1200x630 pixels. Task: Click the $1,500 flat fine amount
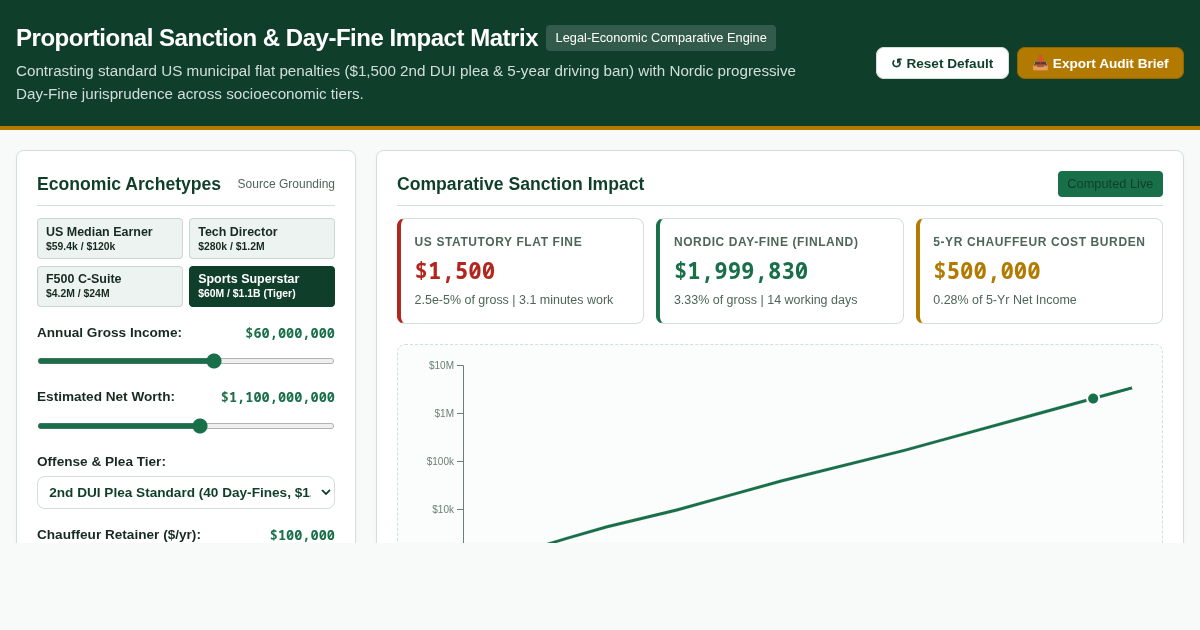pyautogui.click(x=455, y=271)
